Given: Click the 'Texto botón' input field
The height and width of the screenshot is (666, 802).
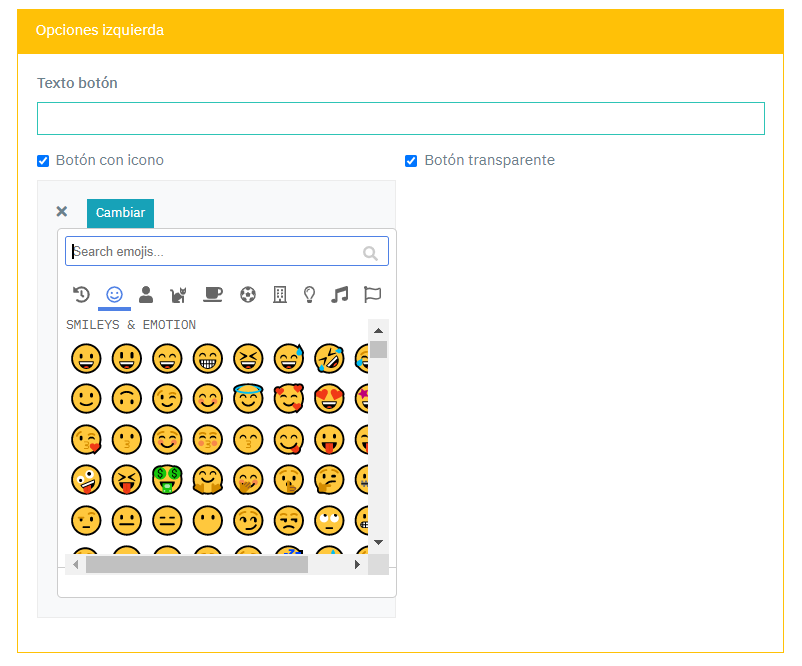Looking at the screenshot, I should point(400,118).
